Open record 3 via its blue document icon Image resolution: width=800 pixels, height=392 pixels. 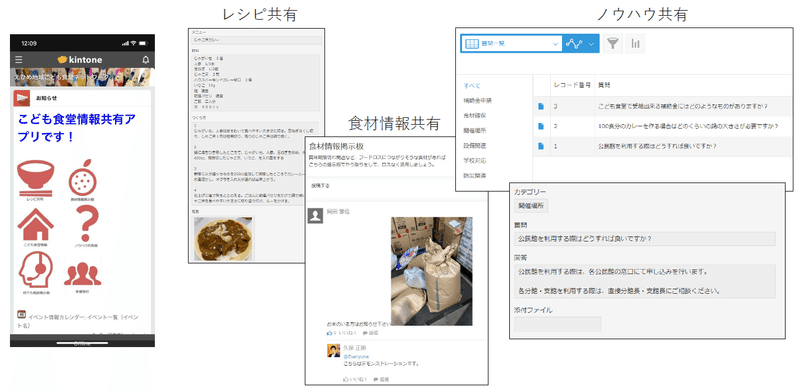(541, 106)
